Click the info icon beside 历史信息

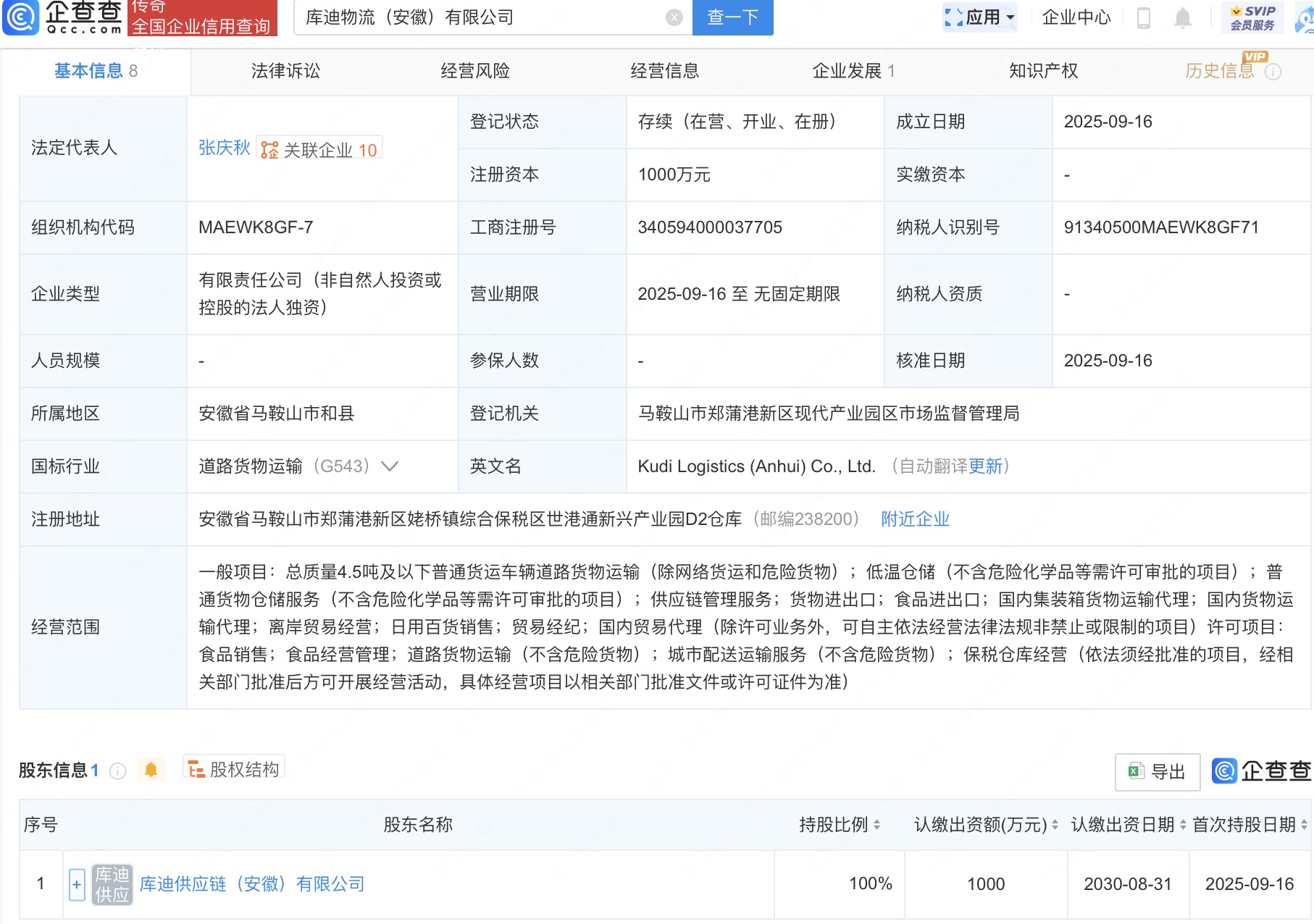coord(1273,72)
